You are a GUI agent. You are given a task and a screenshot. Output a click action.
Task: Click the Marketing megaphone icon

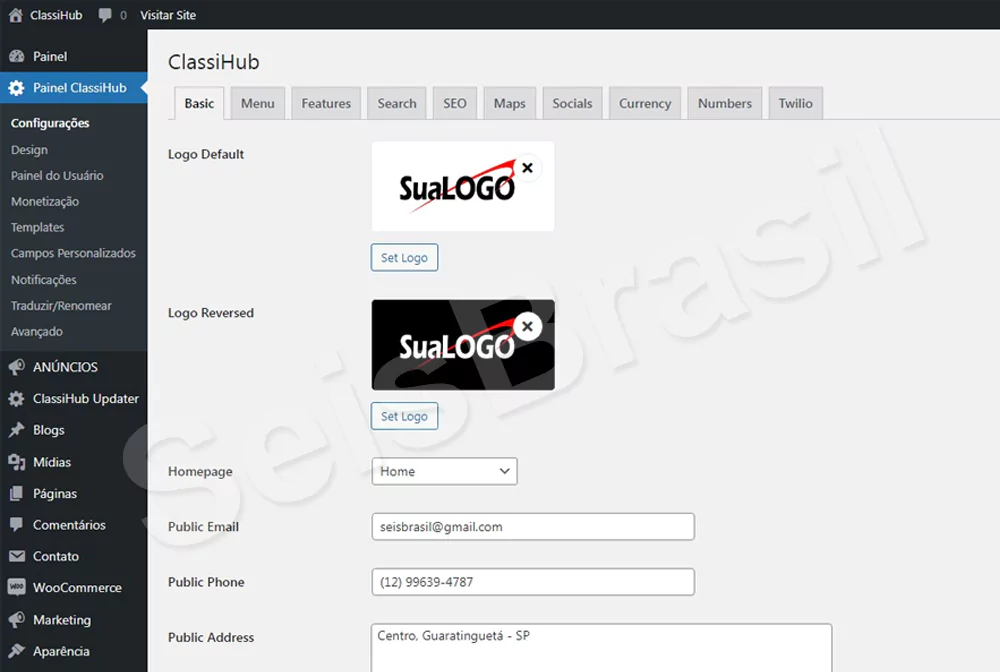17,619
